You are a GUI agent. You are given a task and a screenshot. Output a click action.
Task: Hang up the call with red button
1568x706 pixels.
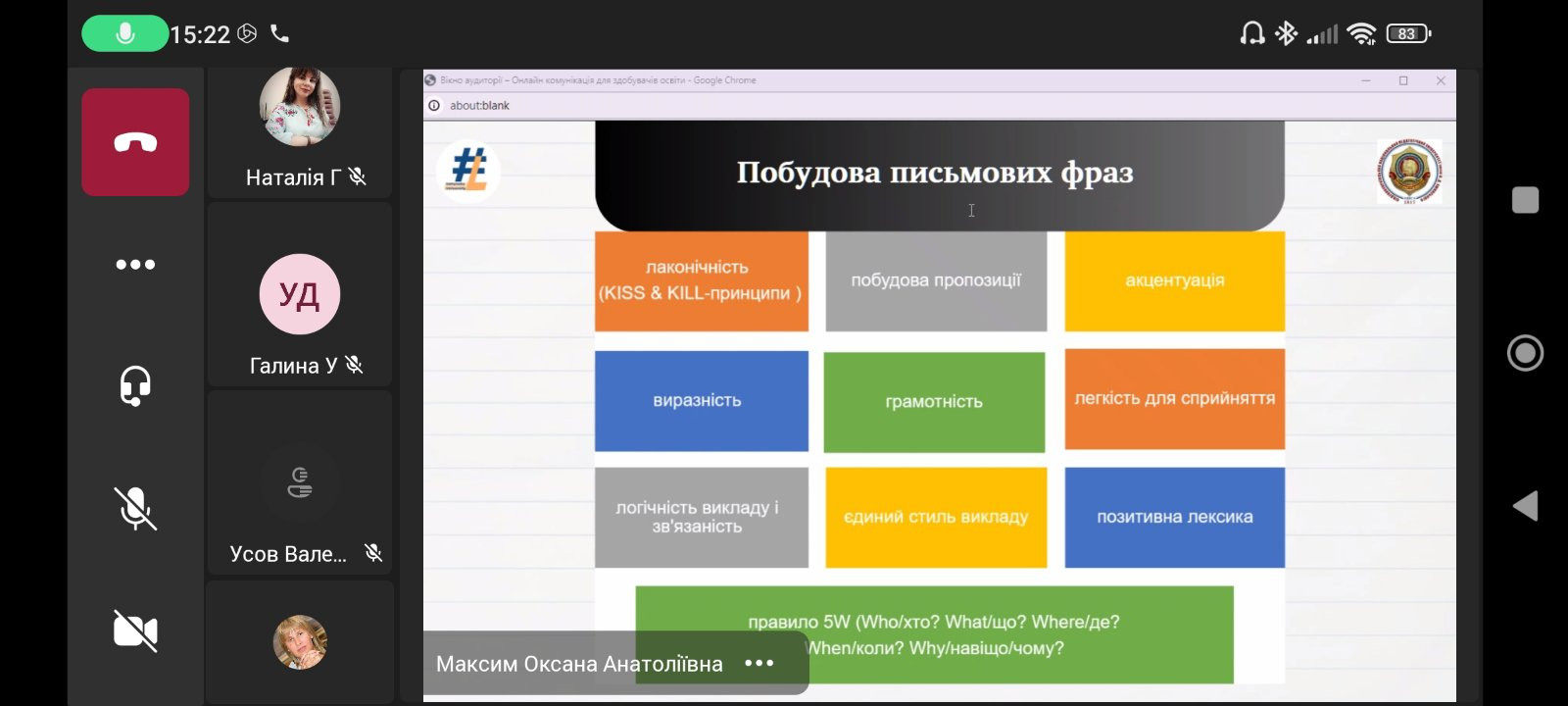[x=135, y=142]
